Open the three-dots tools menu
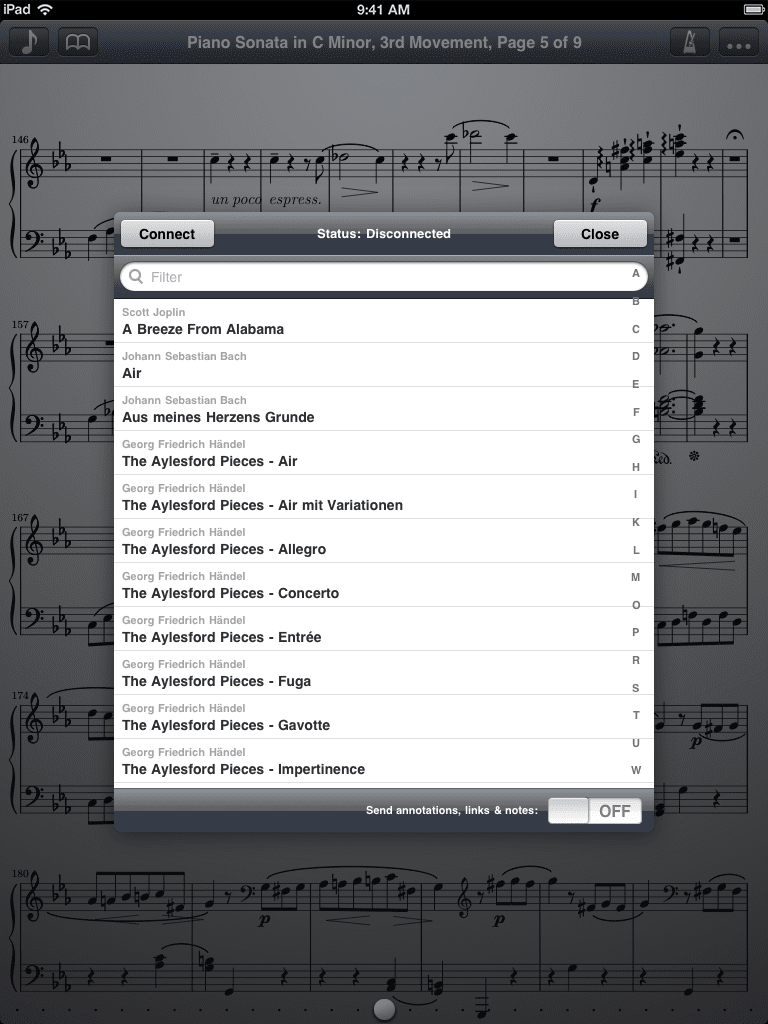The width and height of the screenshot is (768, 1024). (x=739, y=43)
